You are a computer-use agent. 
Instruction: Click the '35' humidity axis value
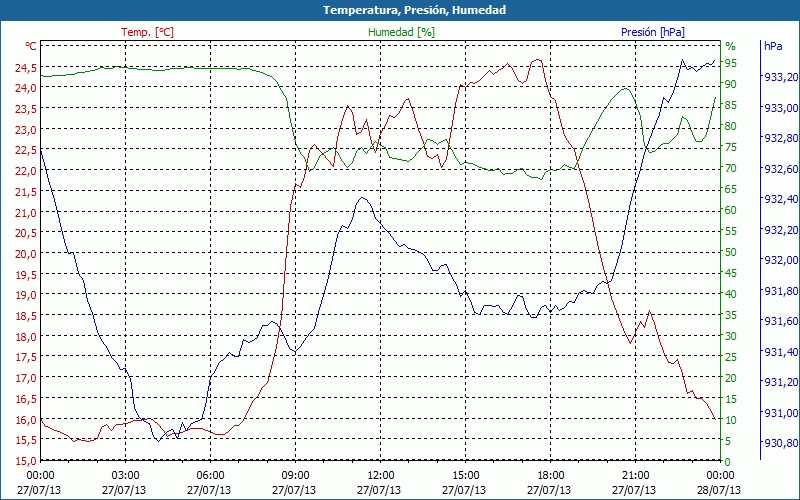point(731,315)
